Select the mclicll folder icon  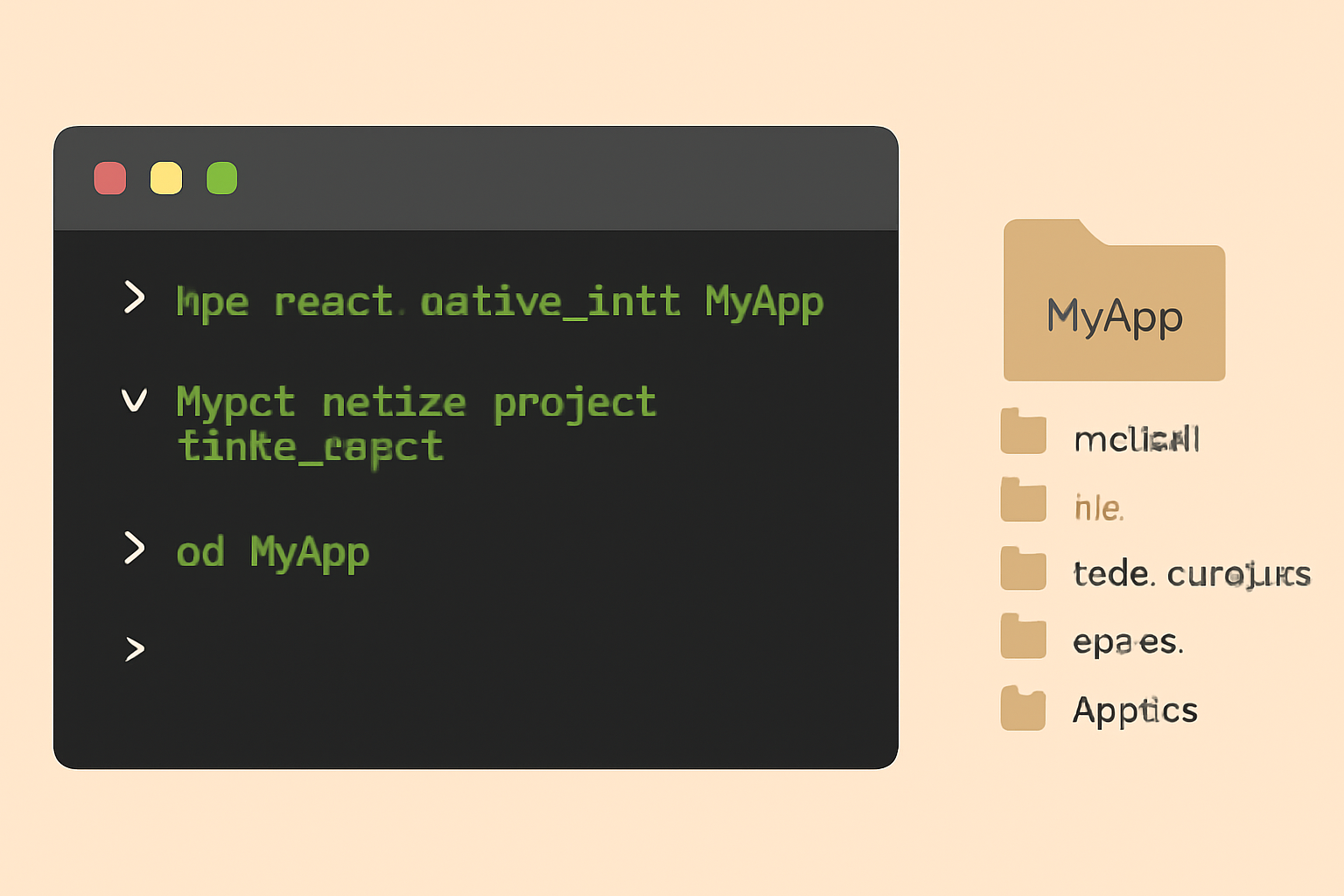click(1022, 432)
